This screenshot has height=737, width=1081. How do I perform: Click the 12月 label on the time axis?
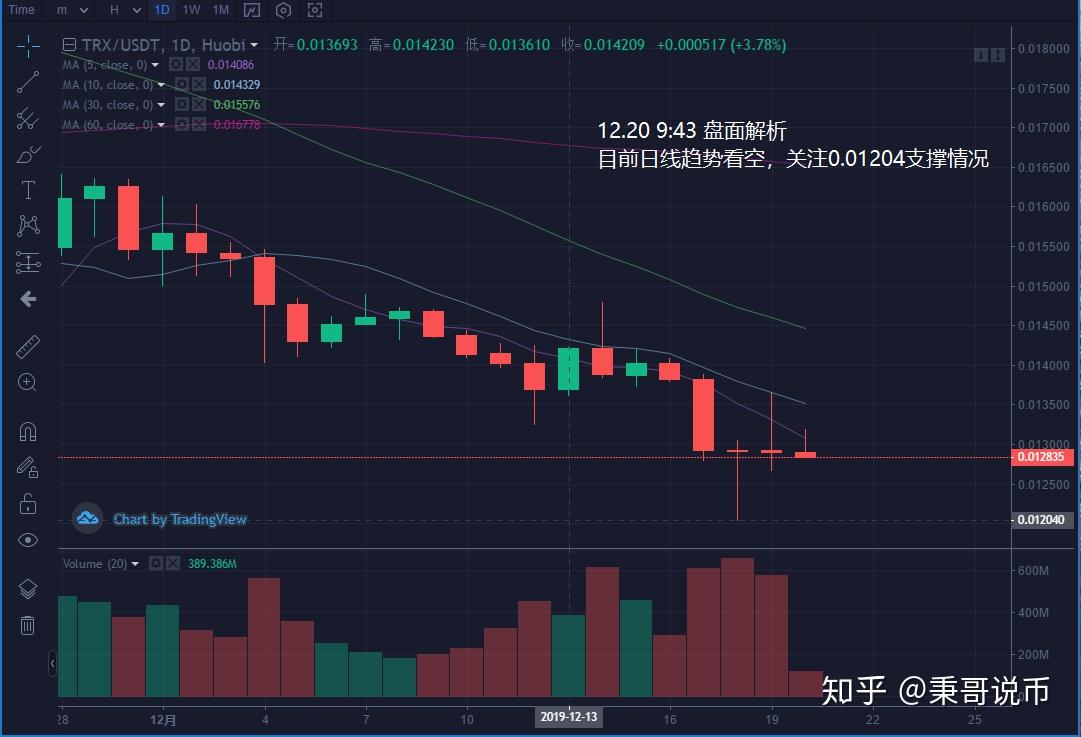(163, 720)
